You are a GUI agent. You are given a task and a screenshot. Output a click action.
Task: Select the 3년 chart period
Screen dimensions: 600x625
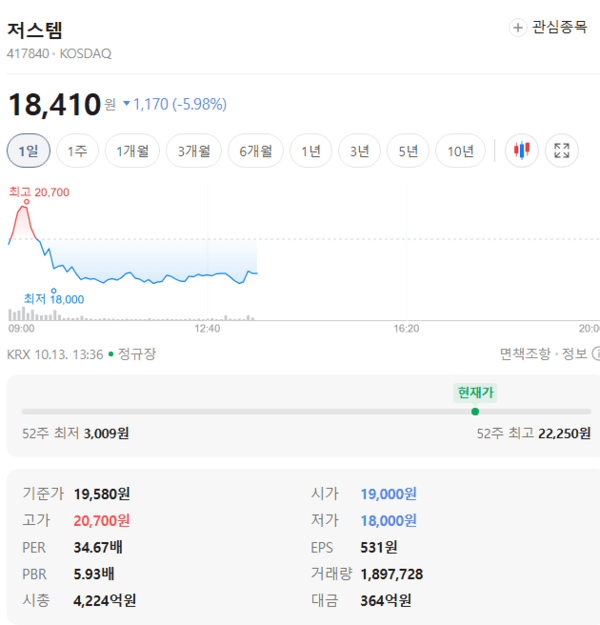[360, 151]
